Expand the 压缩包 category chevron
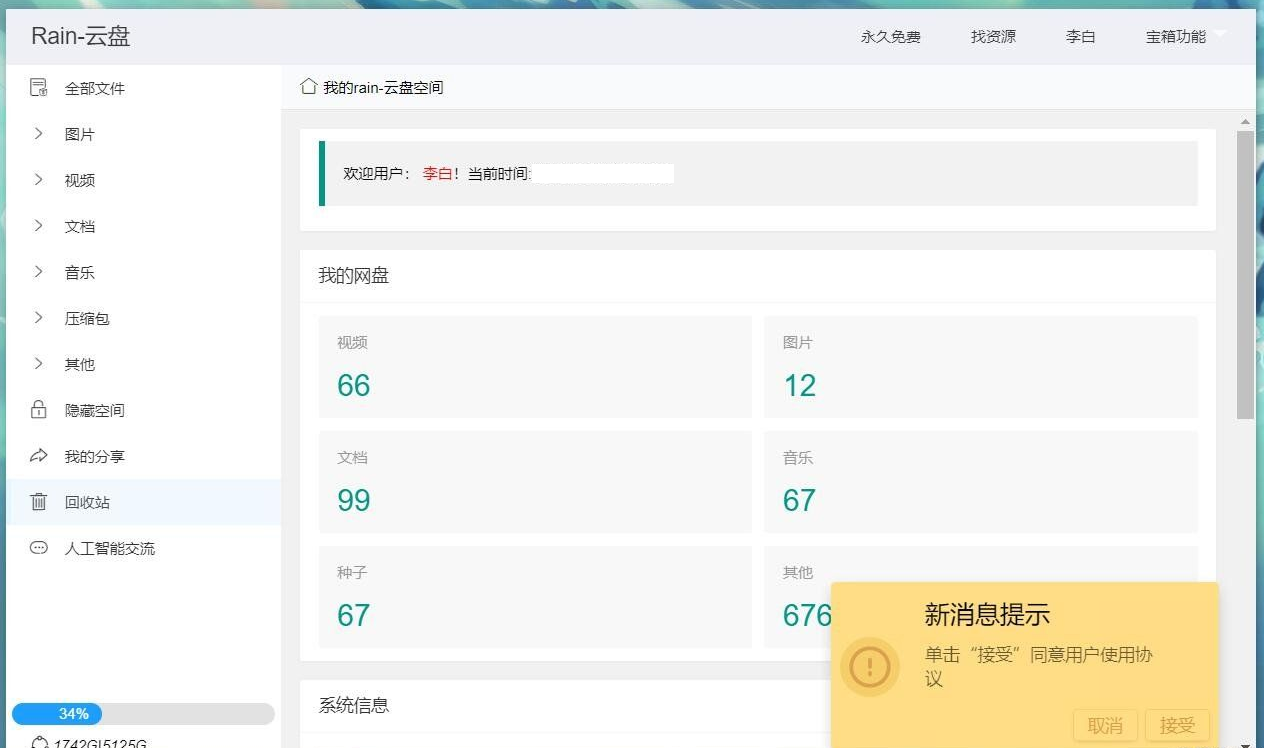The height and width of the screenshot is (748, 1264). [39, 318]
